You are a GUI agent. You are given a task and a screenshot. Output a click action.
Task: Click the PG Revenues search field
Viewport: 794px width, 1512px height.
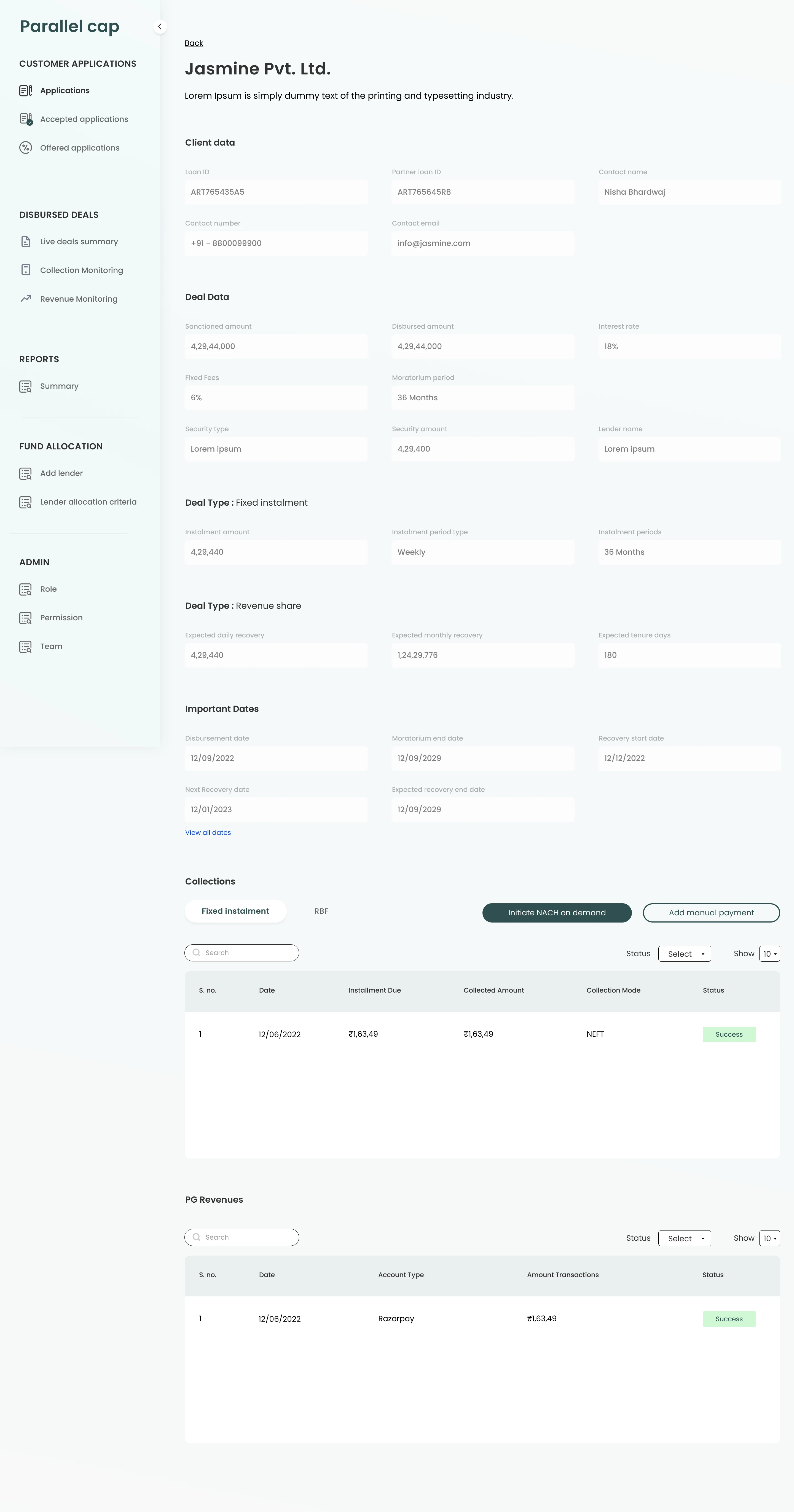click(x=242, y=1237)
